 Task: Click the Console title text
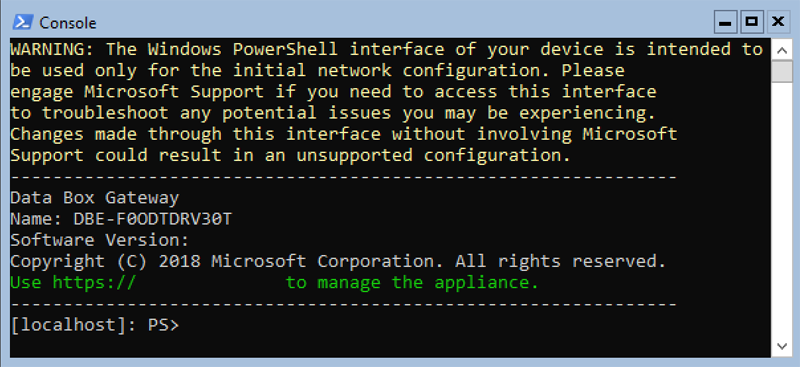tap(68, 23)
